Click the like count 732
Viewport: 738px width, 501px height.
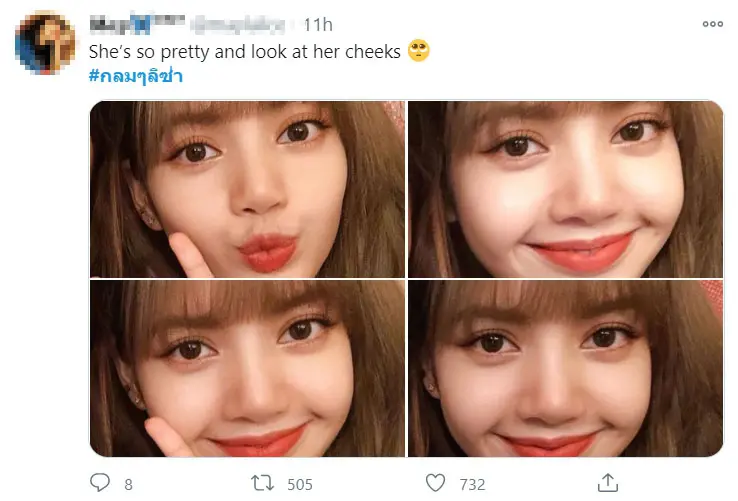(472, 484)
